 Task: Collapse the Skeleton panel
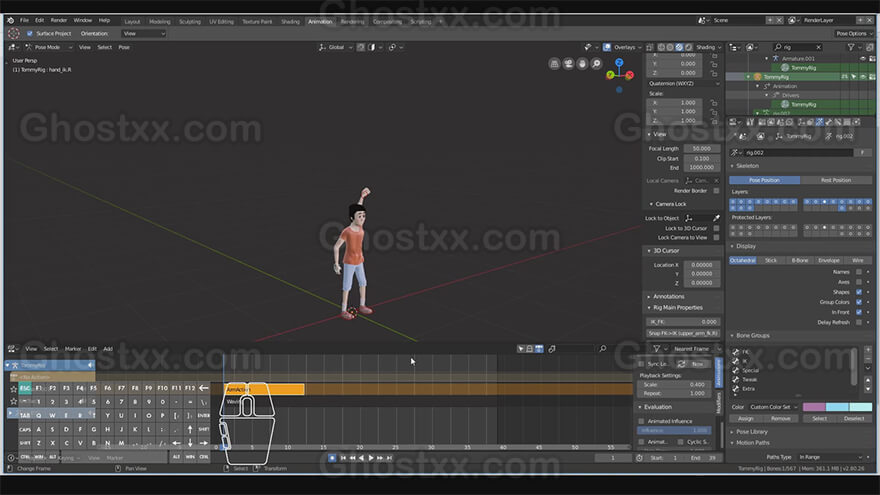[x=745, y=166]
